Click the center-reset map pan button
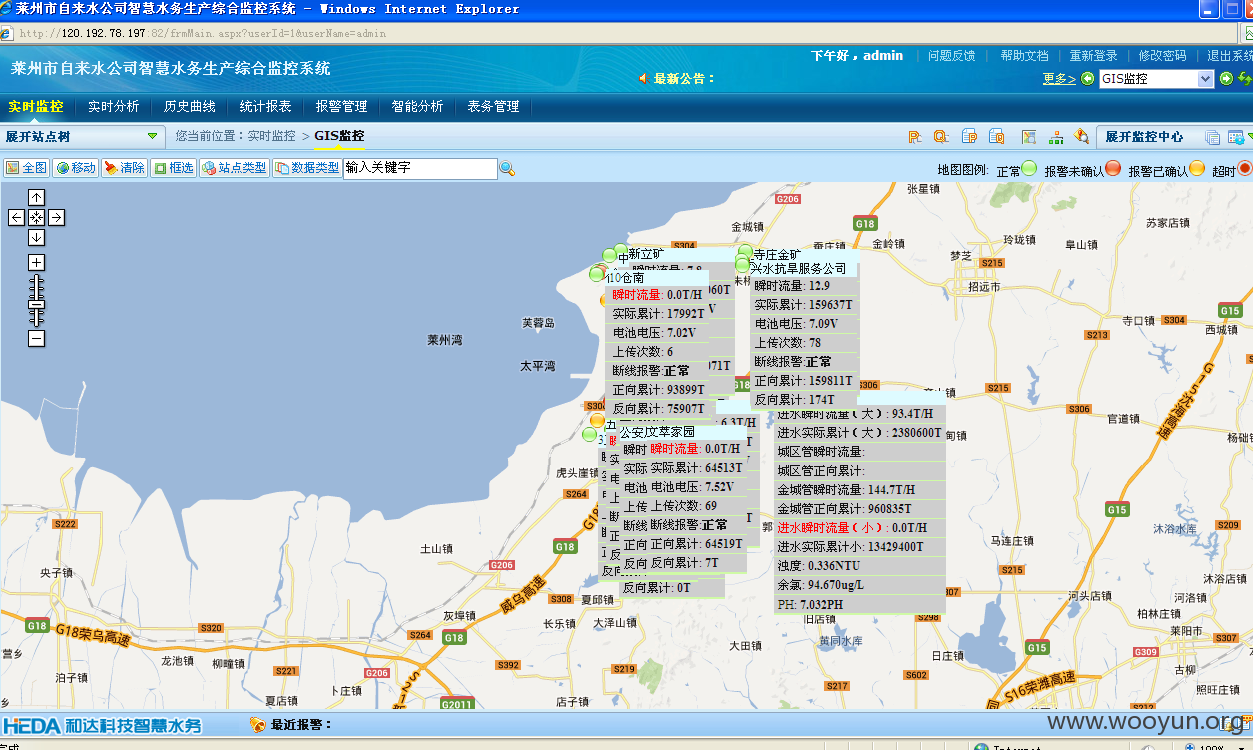This screenshot has width=1253, height=750. pyautogui.click(x=36, y=217)
